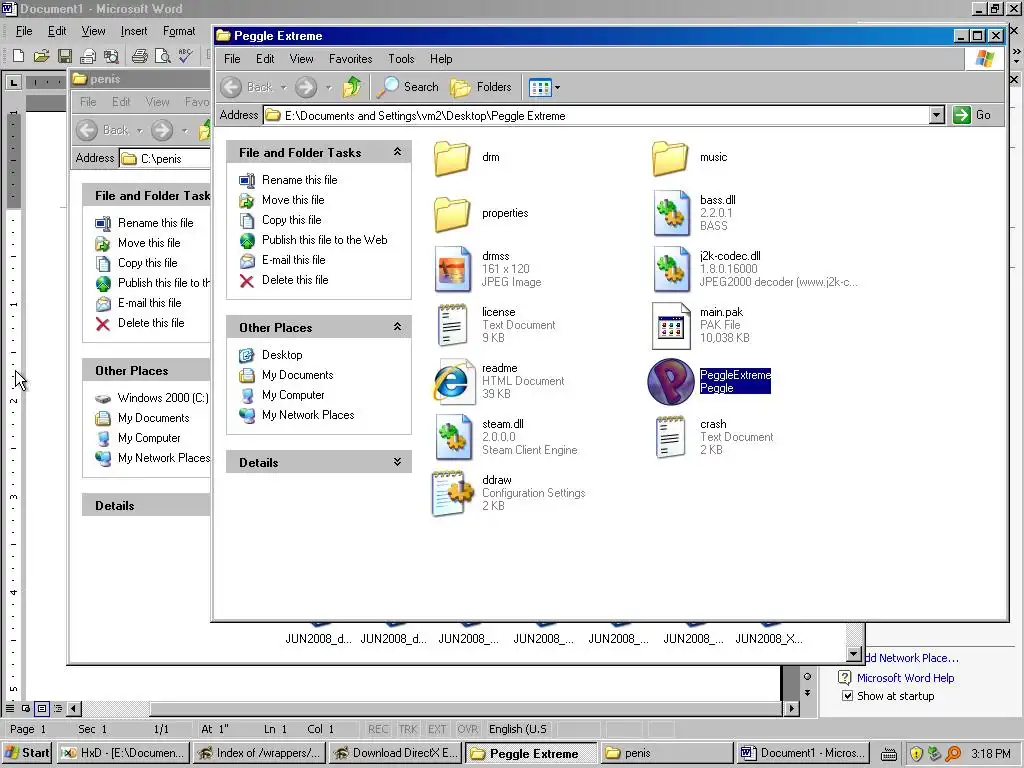Open the Format menu in Microsoft Word
The width and height of the screenshot is (1024, 768).
tap(179, 31)
